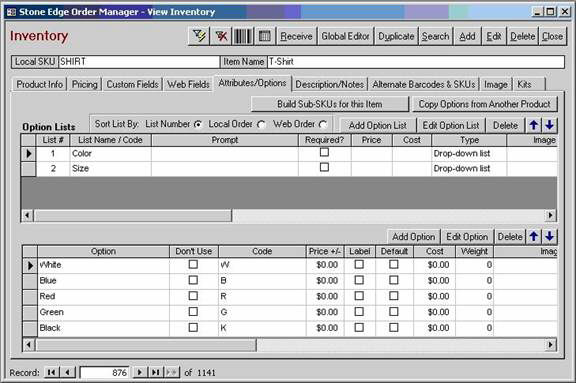Click the toolbar Add button
Viewport: 576px width, 383px height.
click(467, 36)
